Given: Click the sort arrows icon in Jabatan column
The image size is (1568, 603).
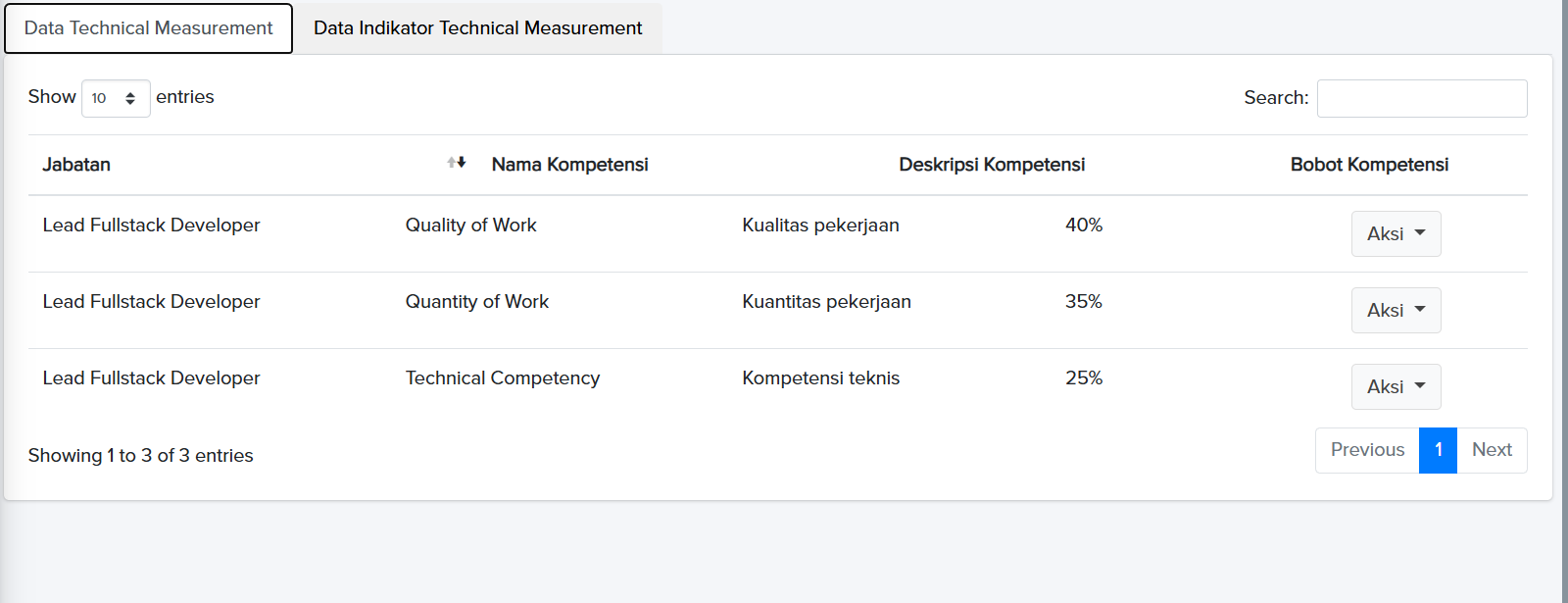Looking at the screenshot, I should [x=457, y=163].
